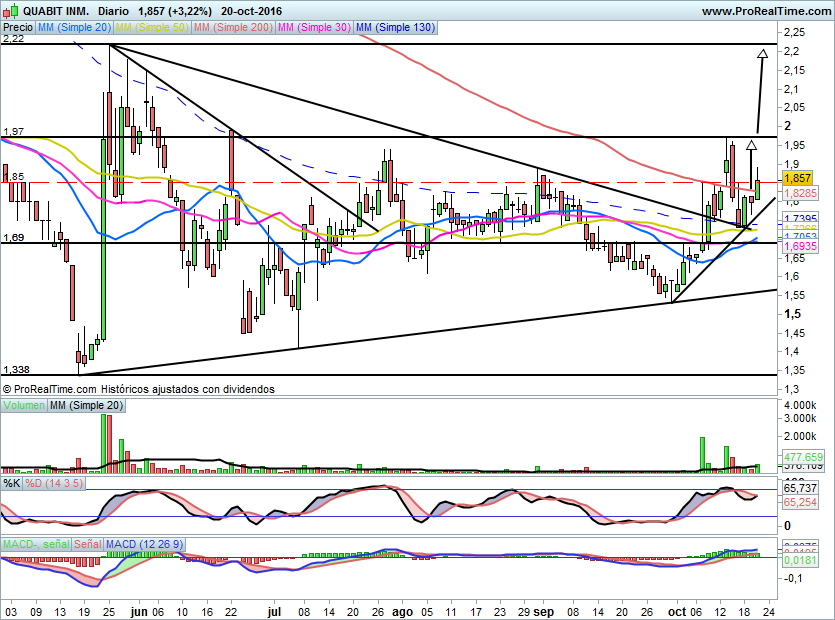Image resolution: width=835 pixels, height=620 pixels.
Task: Click the 2,22 resistance level label
Action: point(13,38)
